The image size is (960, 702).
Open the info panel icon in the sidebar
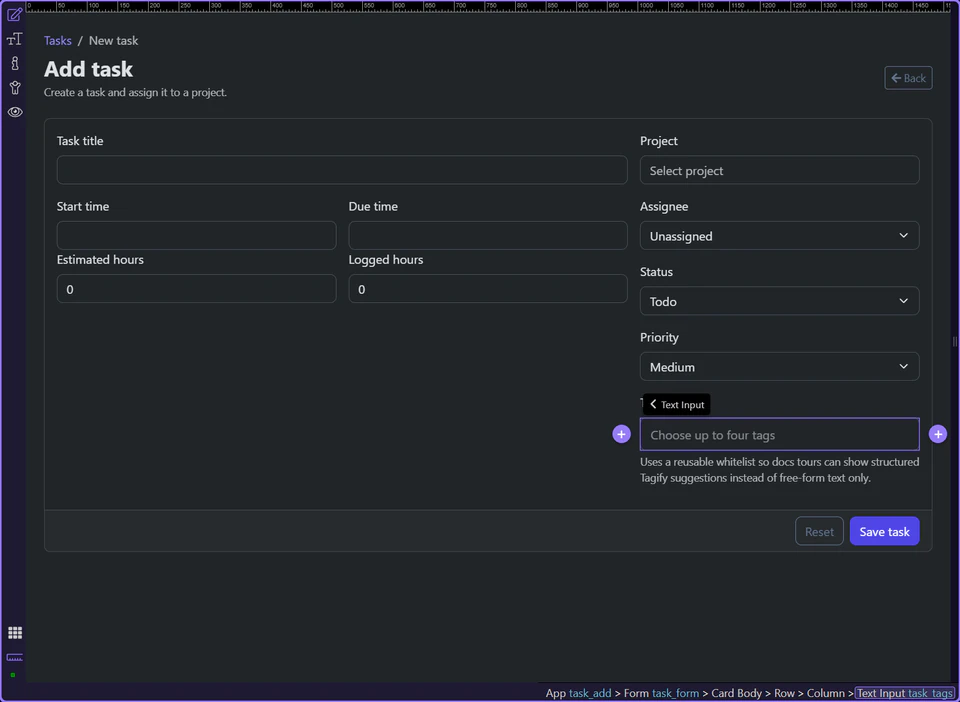[14, 62]
